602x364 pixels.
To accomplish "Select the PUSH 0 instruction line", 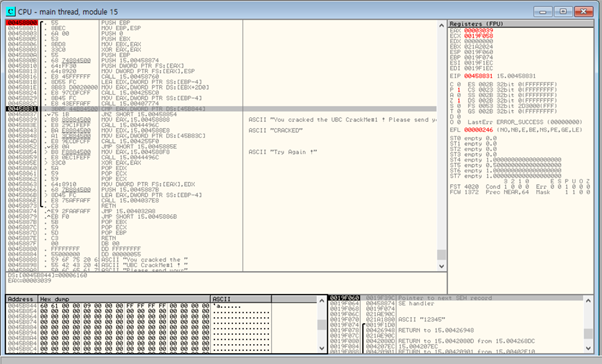I will pyautogui.click(x=112, y=34).
